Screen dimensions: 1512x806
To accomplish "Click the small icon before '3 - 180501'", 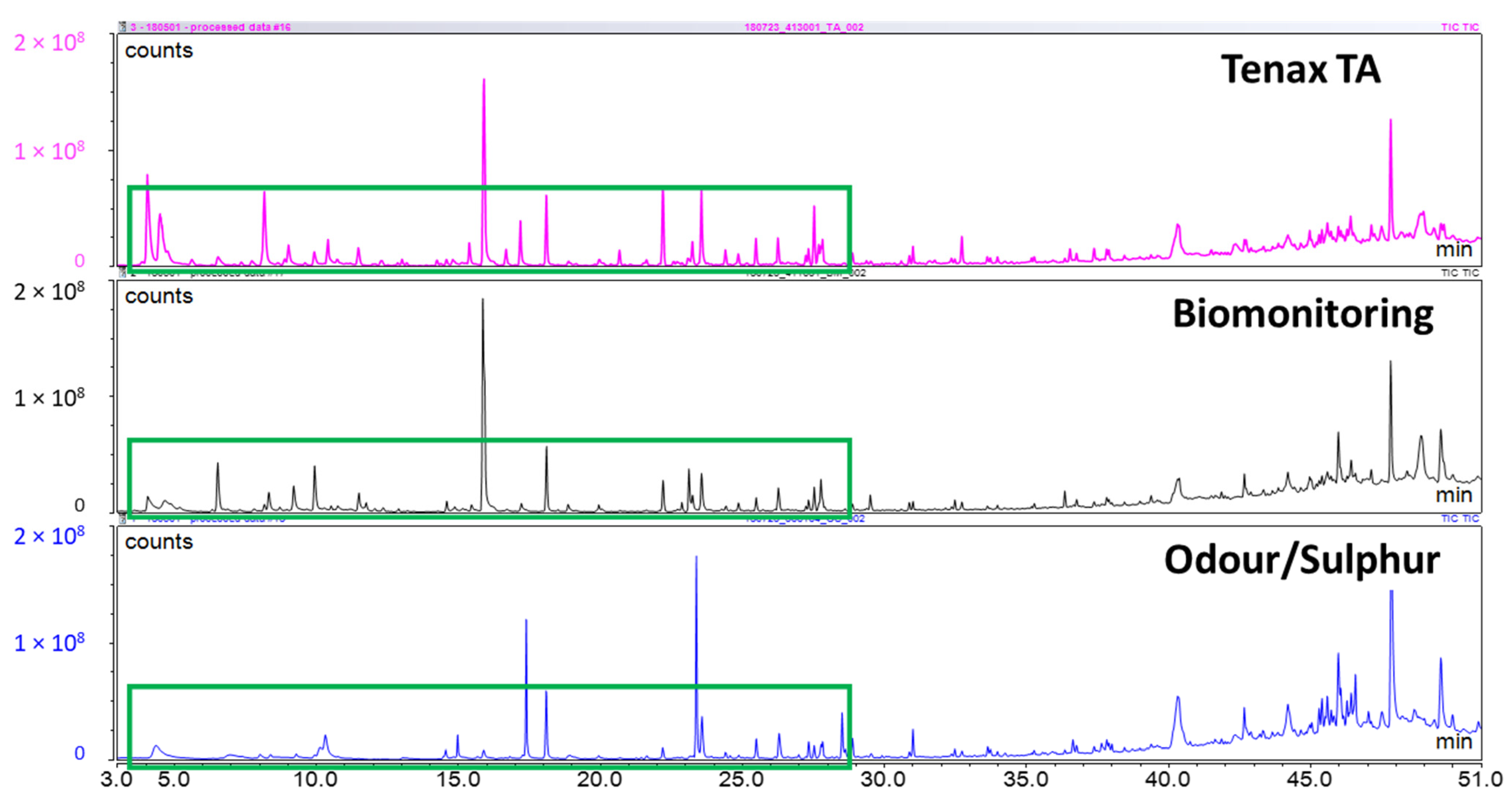I will pyautogui.click(x=123, y=27).
